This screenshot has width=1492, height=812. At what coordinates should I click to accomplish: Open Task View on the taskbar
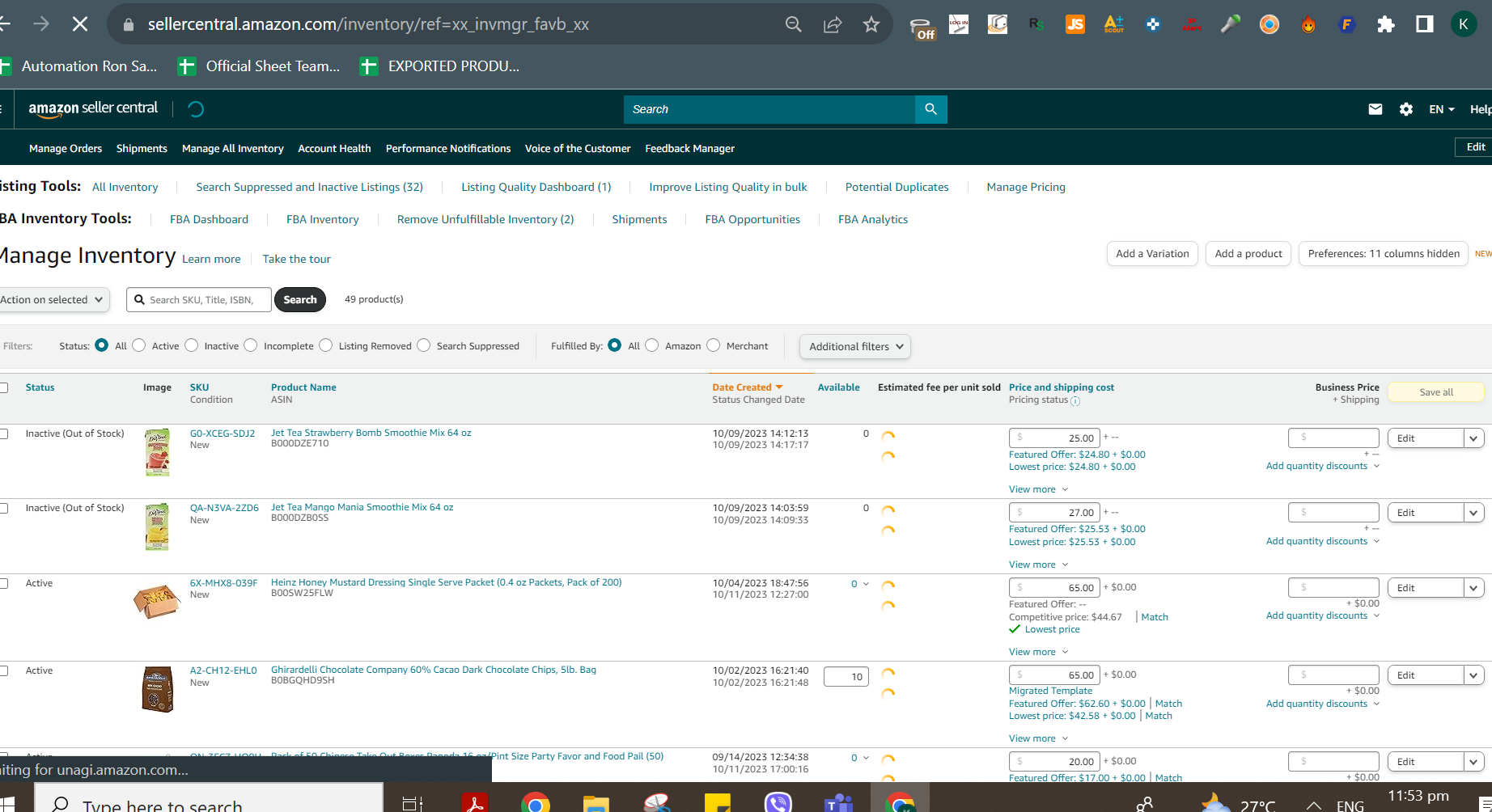pyautogui.click(x=413, y=803)
